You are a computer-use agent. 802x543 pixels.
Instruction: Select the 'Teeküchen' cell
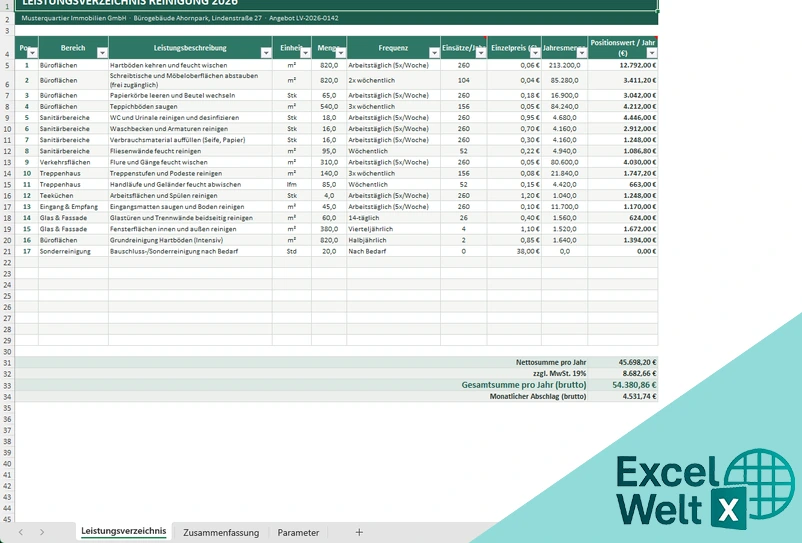73,196
